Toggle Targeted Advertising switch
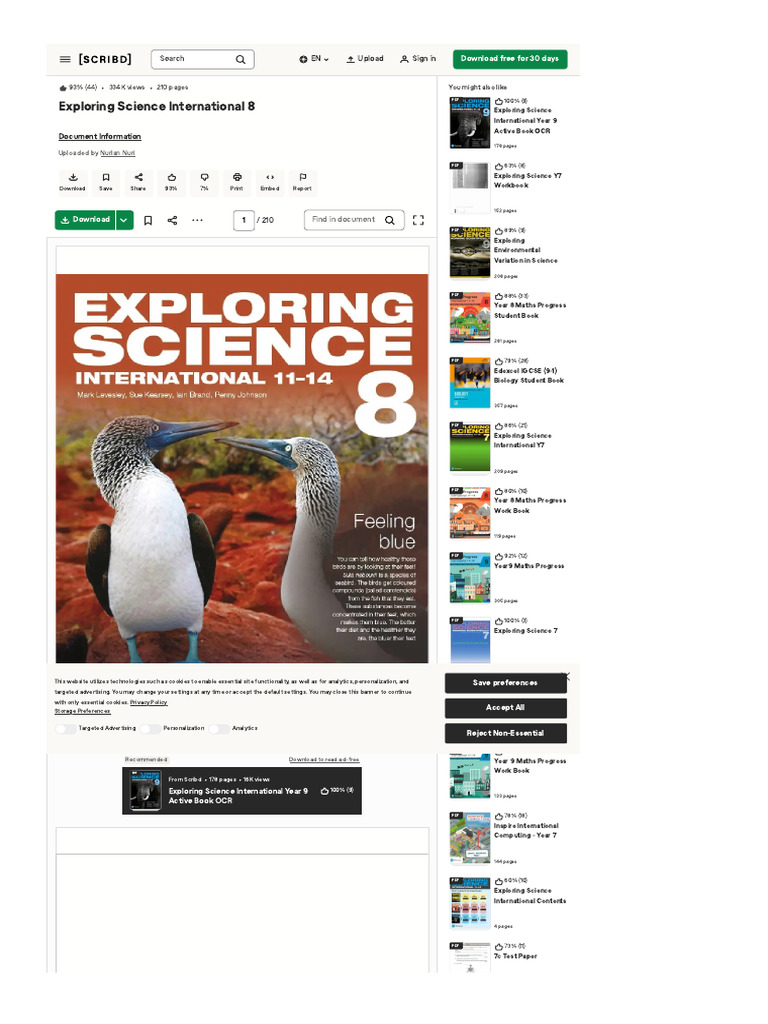The width and height of the screenshot is (768, 1024). point(66,728)
